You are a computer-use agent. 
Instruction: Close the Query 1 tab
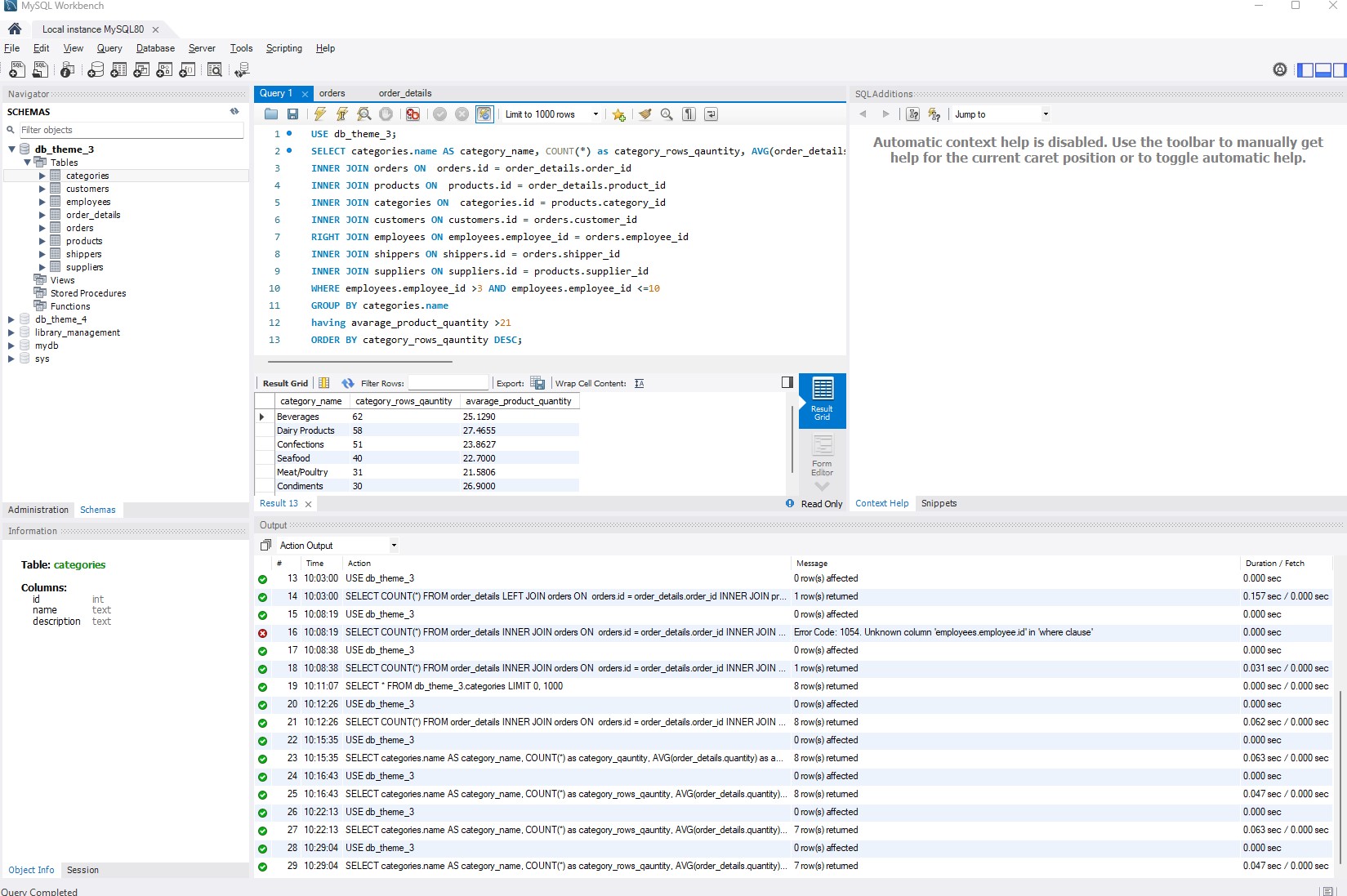click(305, 94)
